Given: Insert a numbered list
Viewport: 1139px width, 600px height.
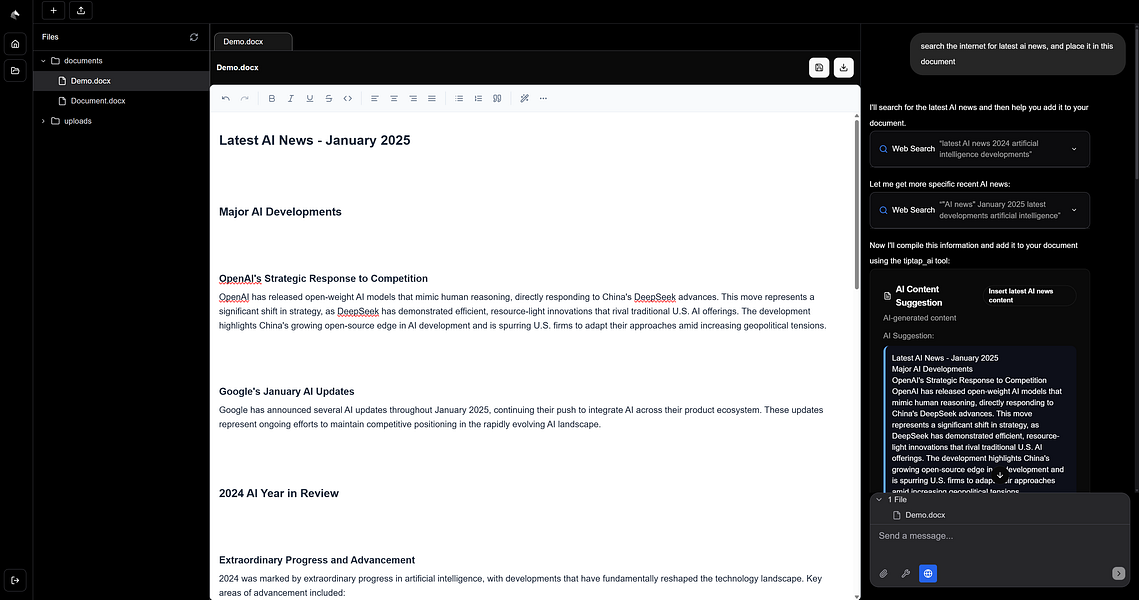Looking at the screenshot, I should 478,99.
